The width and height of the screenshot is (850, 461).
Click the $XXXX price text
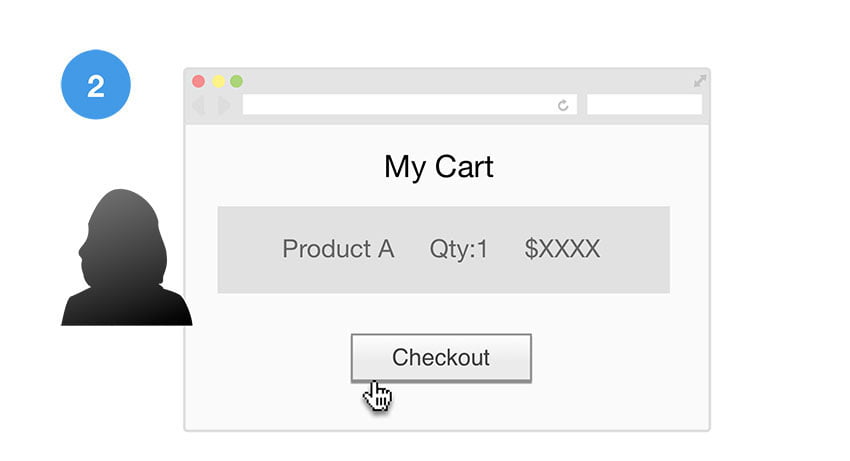point(562,249)
